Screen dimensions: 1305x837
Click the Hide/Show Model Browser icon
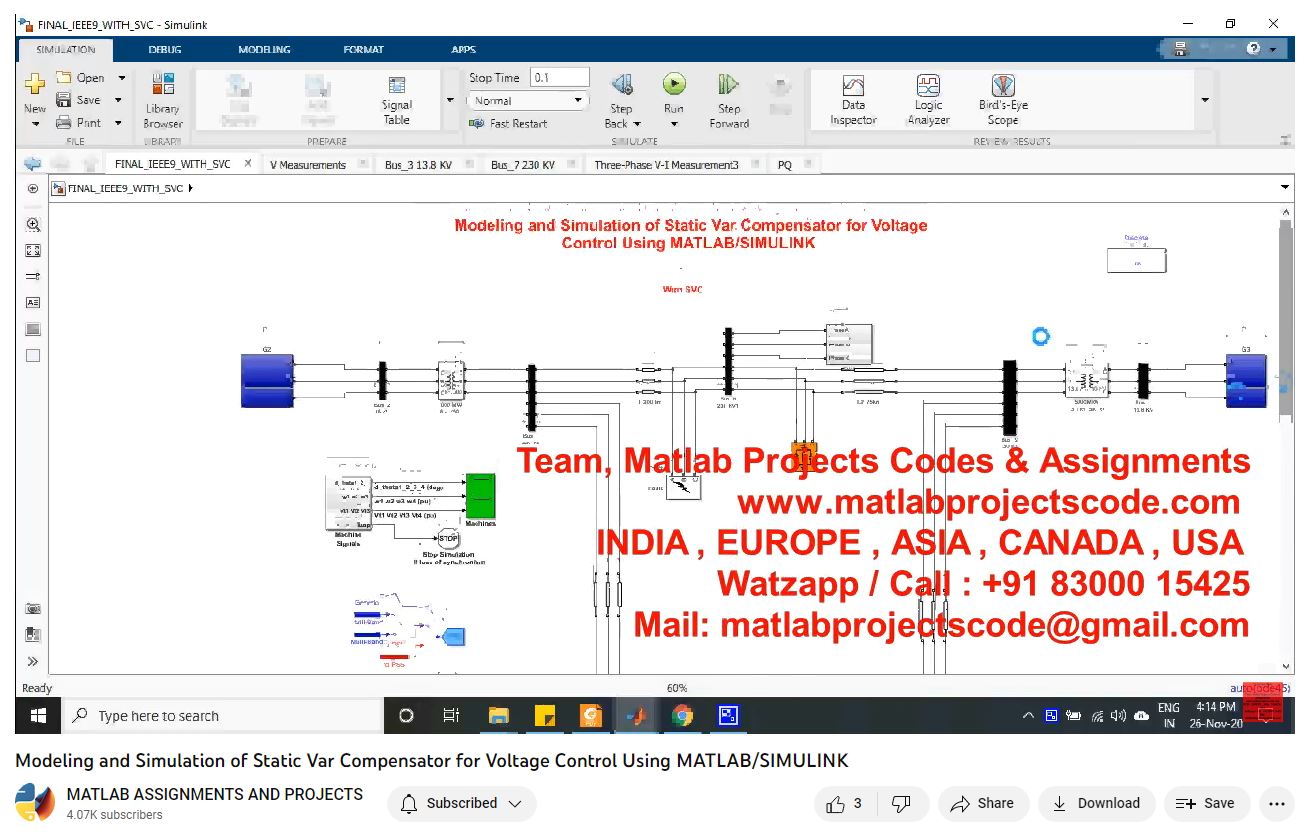33,188
